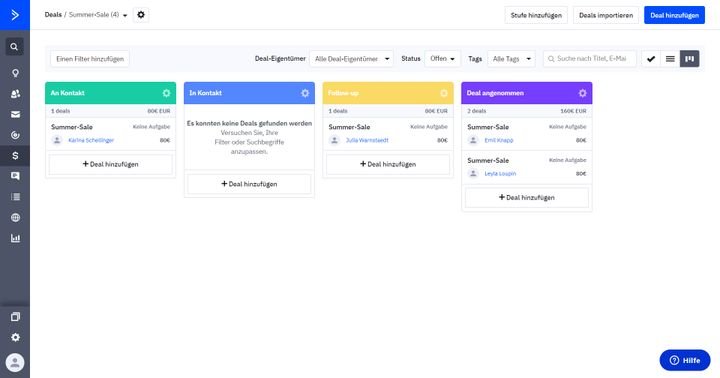This screenshot has width=720, height=378.
Task: Click Keine Aufgabe on Karina Schellinger's deal
Action: pyautogui.click(x=152, y=127)
